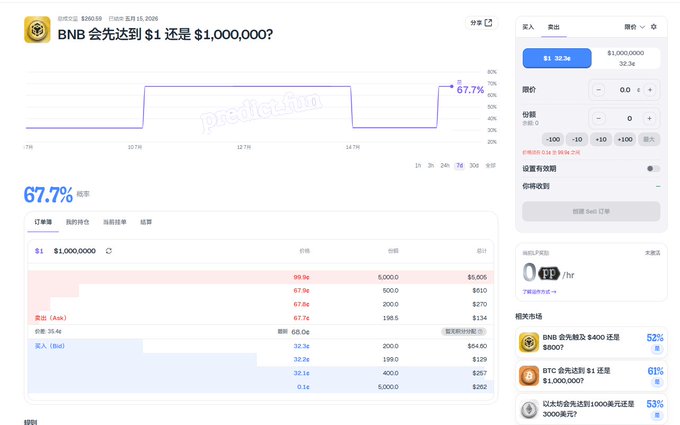The image size is (680, 425).
Task: Click the 32.2¢ bid price row
Action: click(261, 359)
